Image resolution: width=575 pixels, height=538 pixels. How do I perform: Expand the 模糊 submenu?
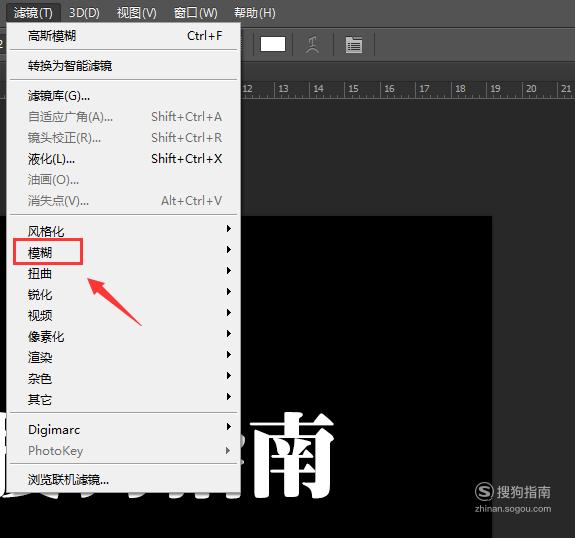pos(124,252)
